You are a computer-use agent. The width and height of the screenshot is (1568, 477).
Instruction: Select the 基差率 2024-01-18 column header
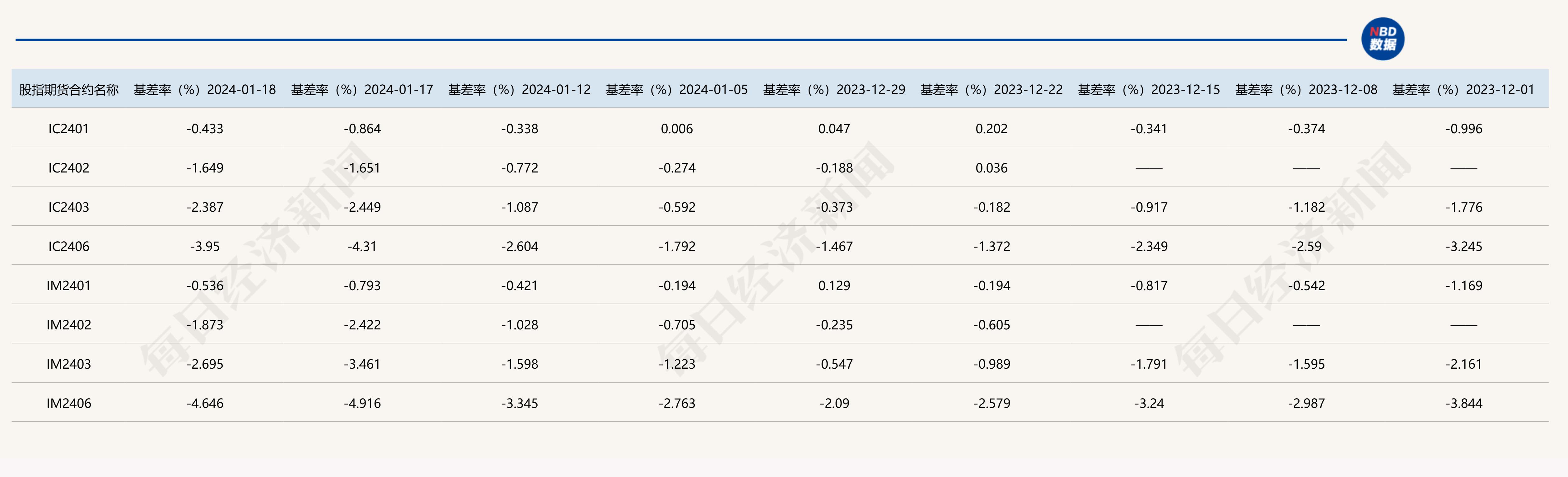click(x=204, y=90)
